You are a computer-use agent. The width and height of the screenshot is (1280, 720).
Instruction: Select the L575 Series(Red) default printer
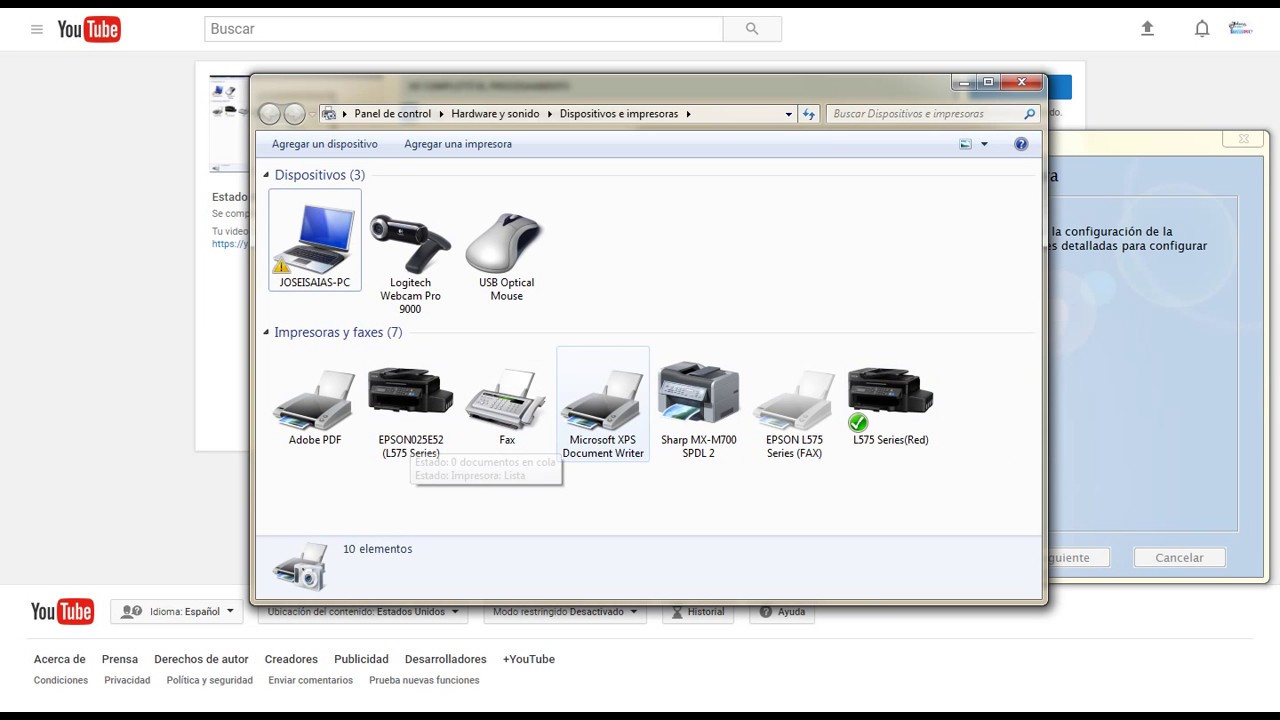click(890, 406)
